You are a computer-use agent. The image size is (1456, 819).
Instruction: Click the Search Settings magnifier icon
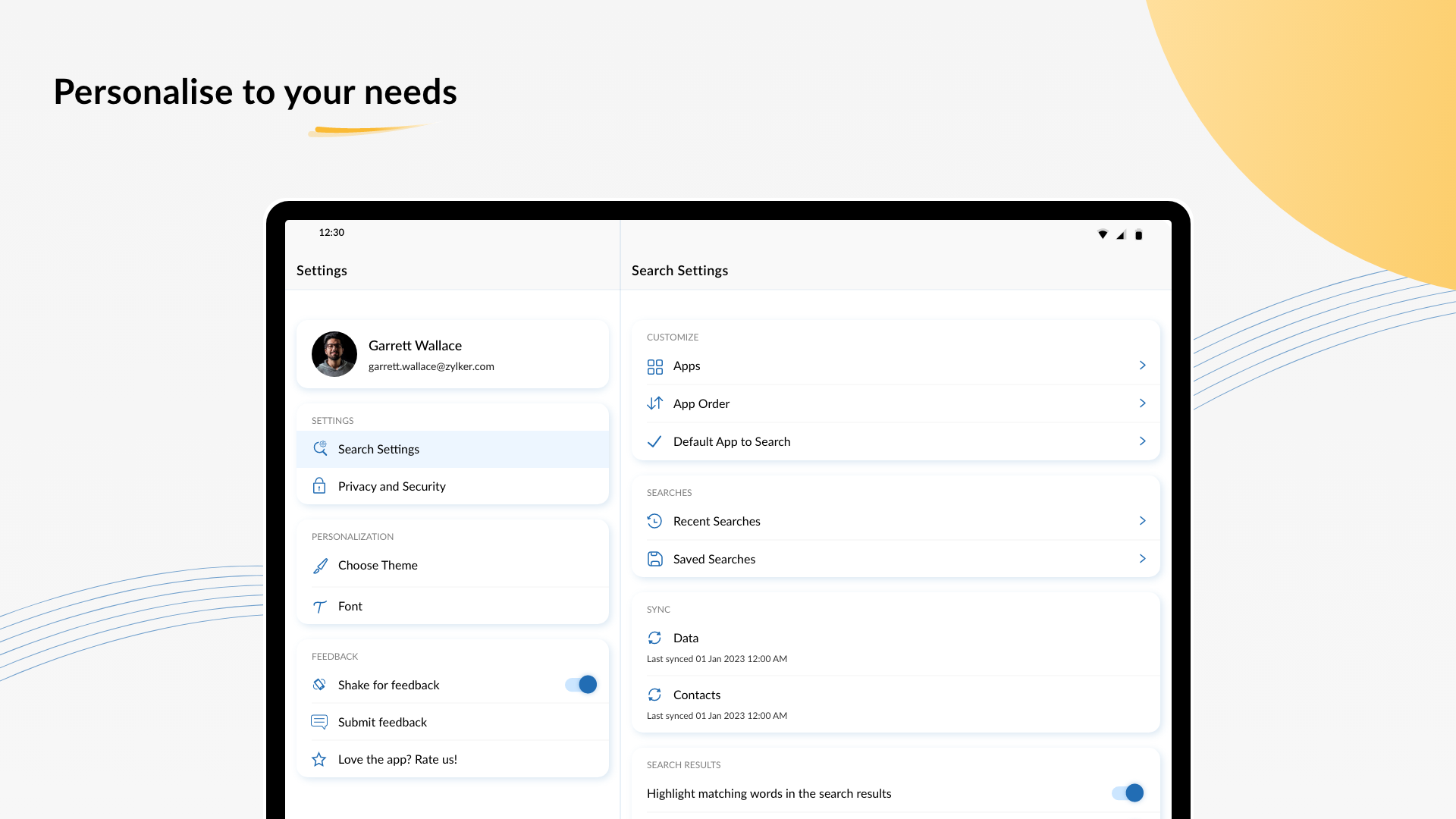[x=320, y=449]
